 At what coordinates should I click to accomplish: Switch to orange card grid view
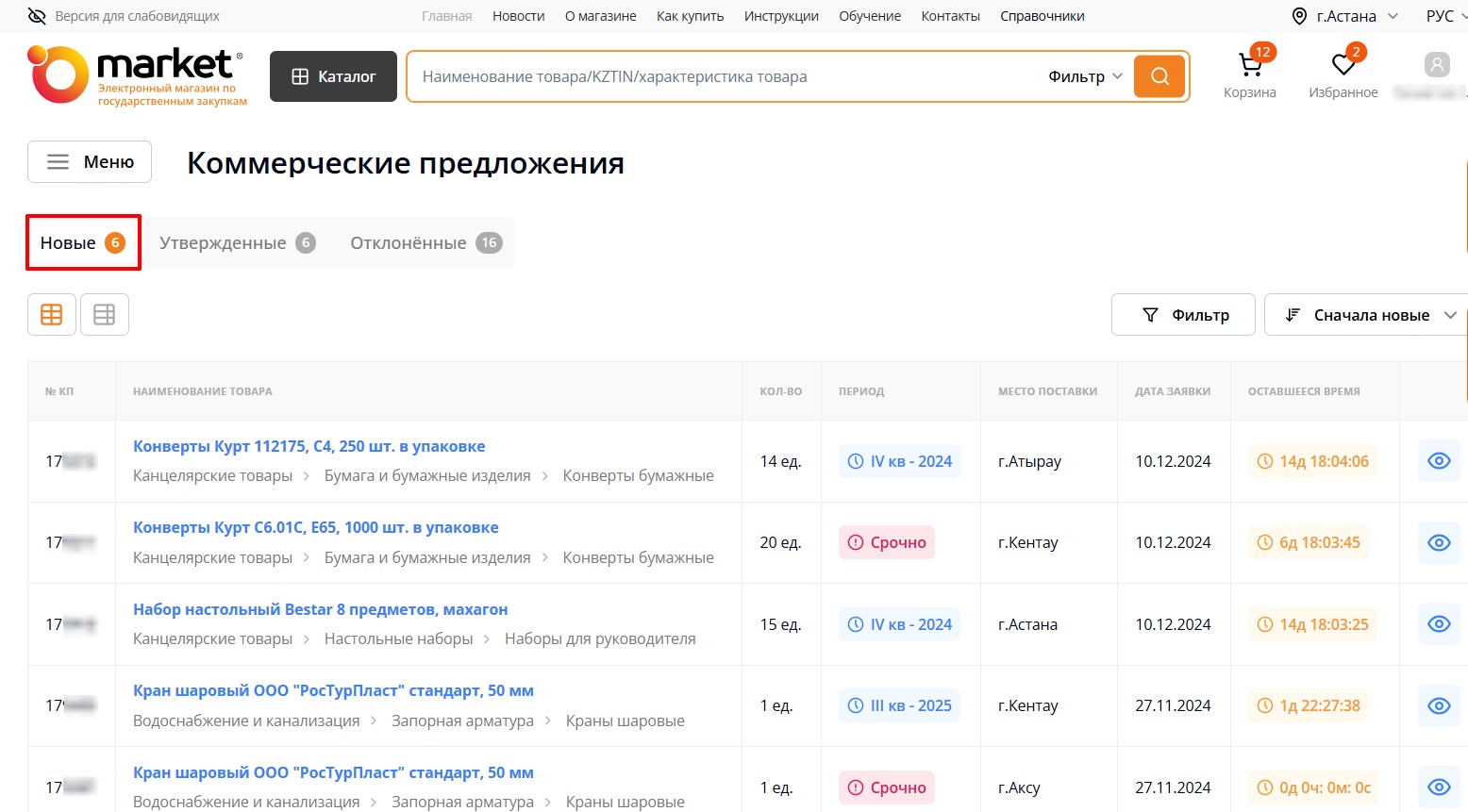[52, 315]
